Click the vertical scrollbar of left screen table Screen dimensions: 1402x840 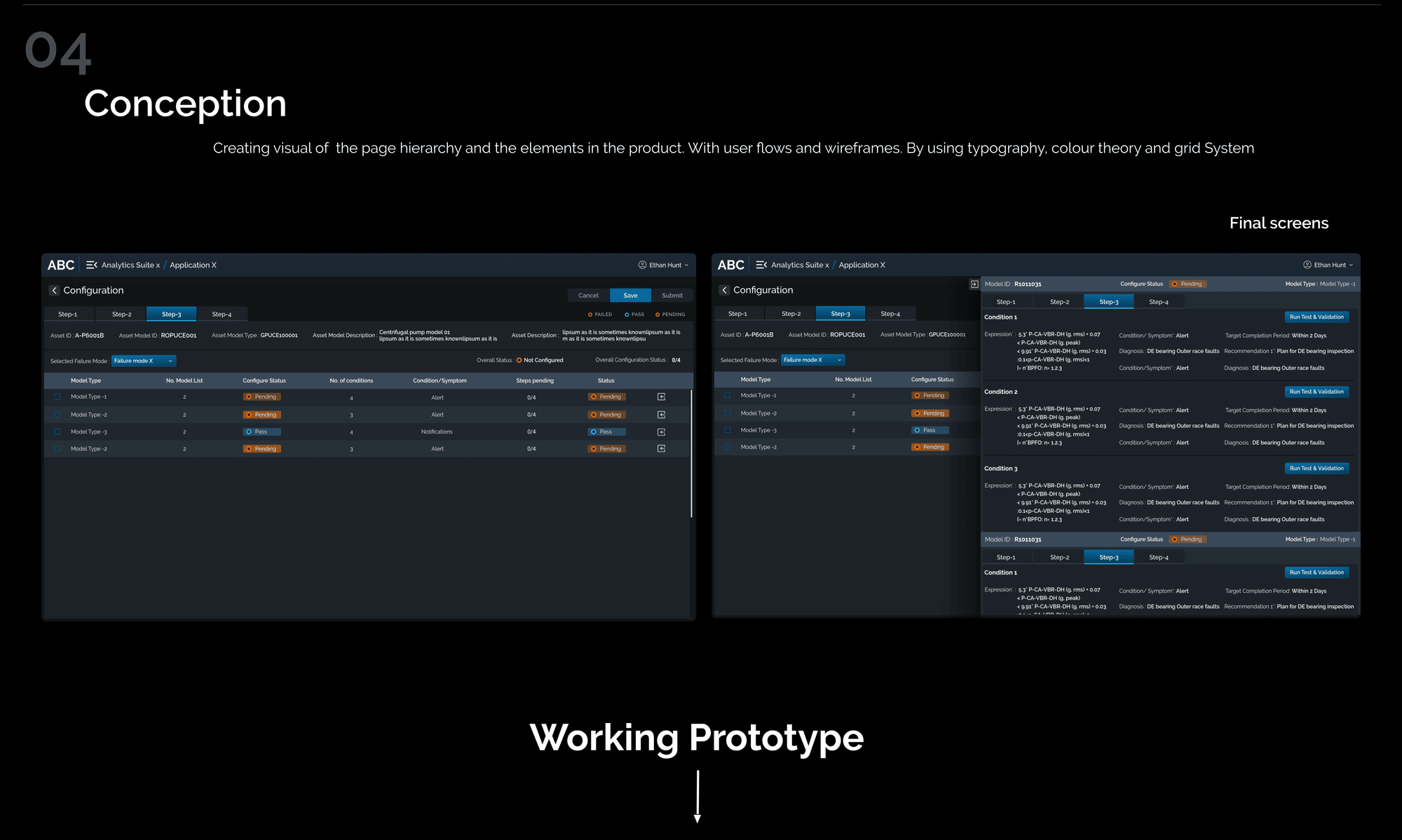click(691, 453)
